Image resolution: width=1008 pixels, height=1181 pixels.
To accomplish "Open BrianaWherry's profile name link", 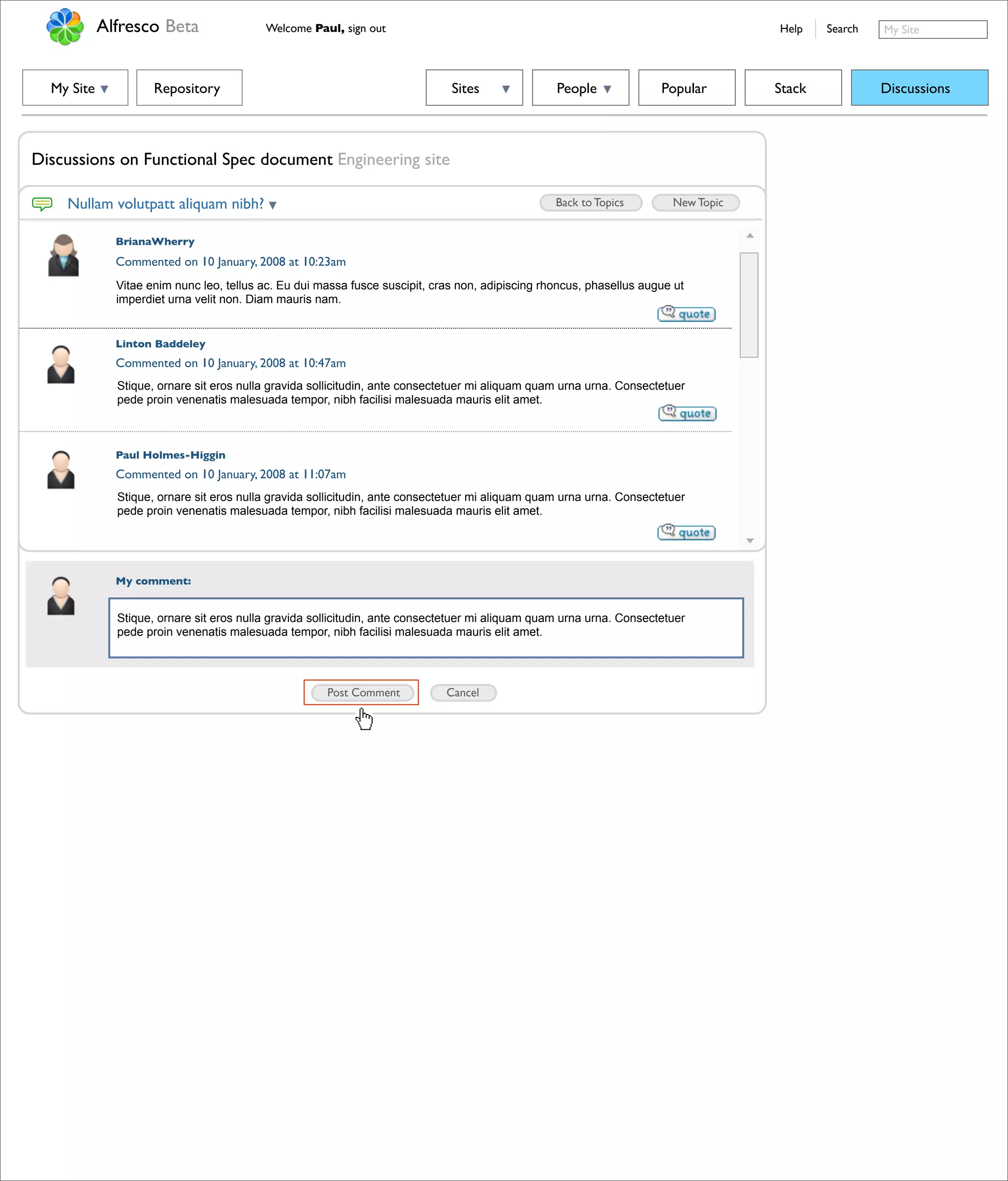I will [x=155, y=242].
